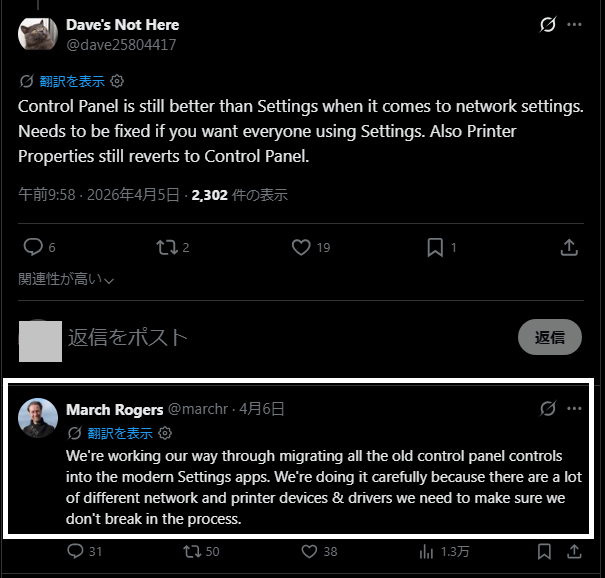Repost Dave's Control Panel post

(x=167, y=247)
